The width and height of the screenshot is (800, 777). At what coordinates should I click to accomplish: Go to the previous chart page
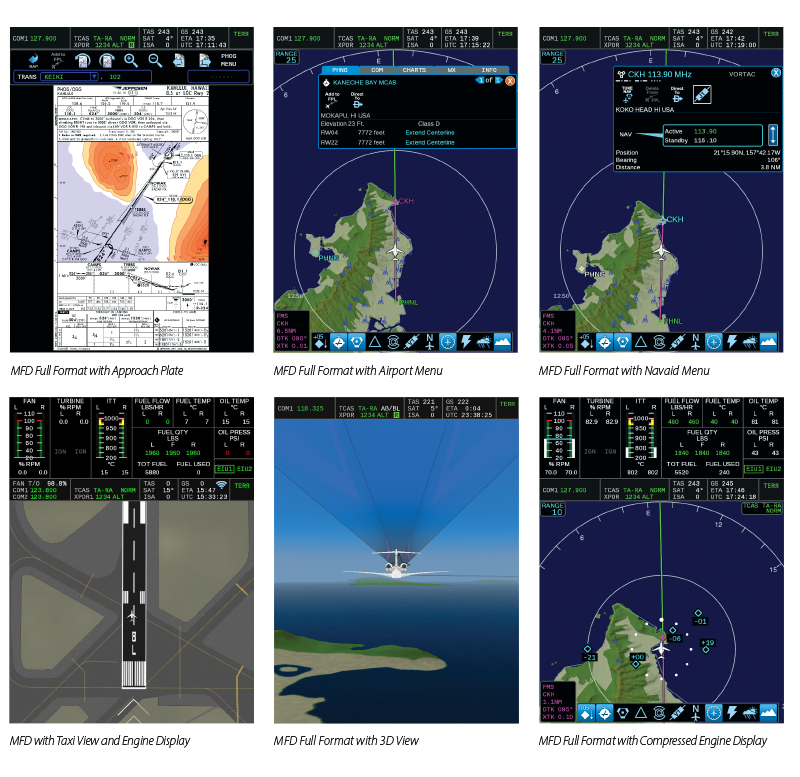pyautogui.click(x=179, y=61)
